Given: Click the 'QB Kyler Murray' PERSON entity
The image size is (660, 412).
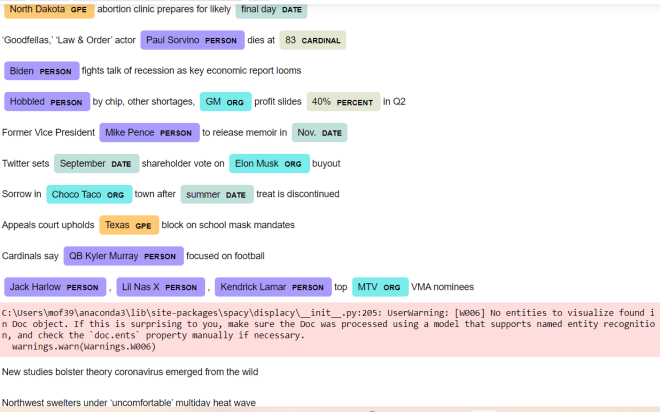Looking at the screenshot, I should (x=123, y=256).
